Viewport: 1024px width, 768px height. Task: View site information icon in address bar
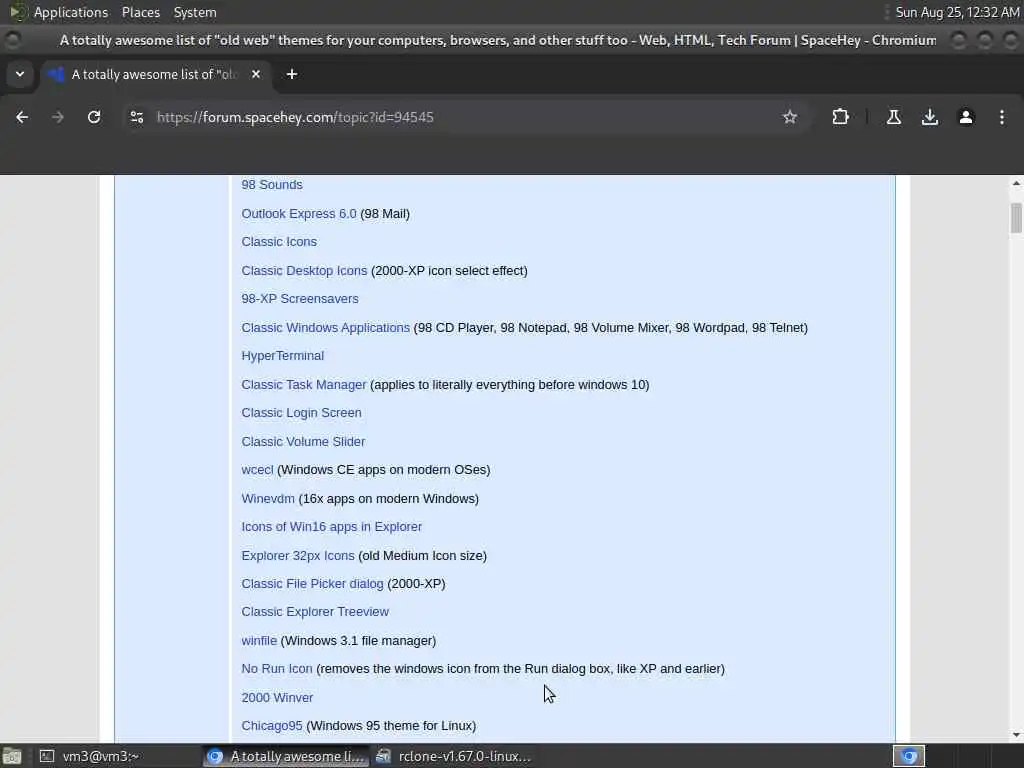[x=136, y=117]
